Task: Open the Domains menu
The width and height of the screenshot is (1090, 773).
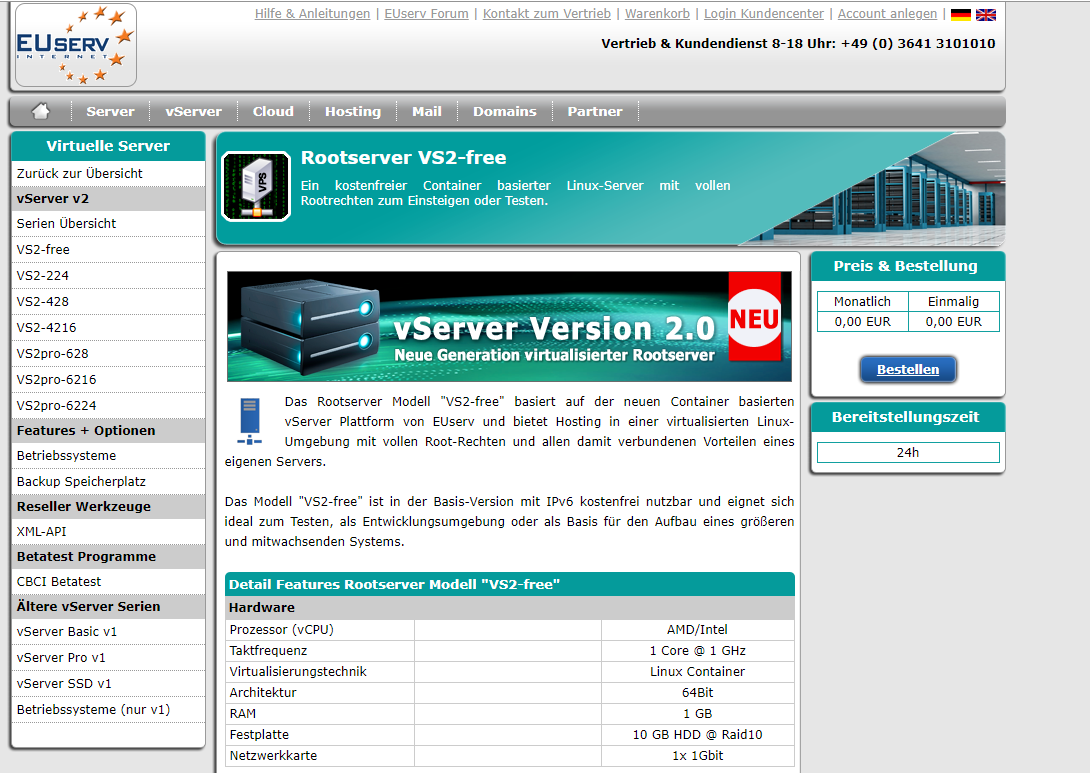Action: coord(505,111)
